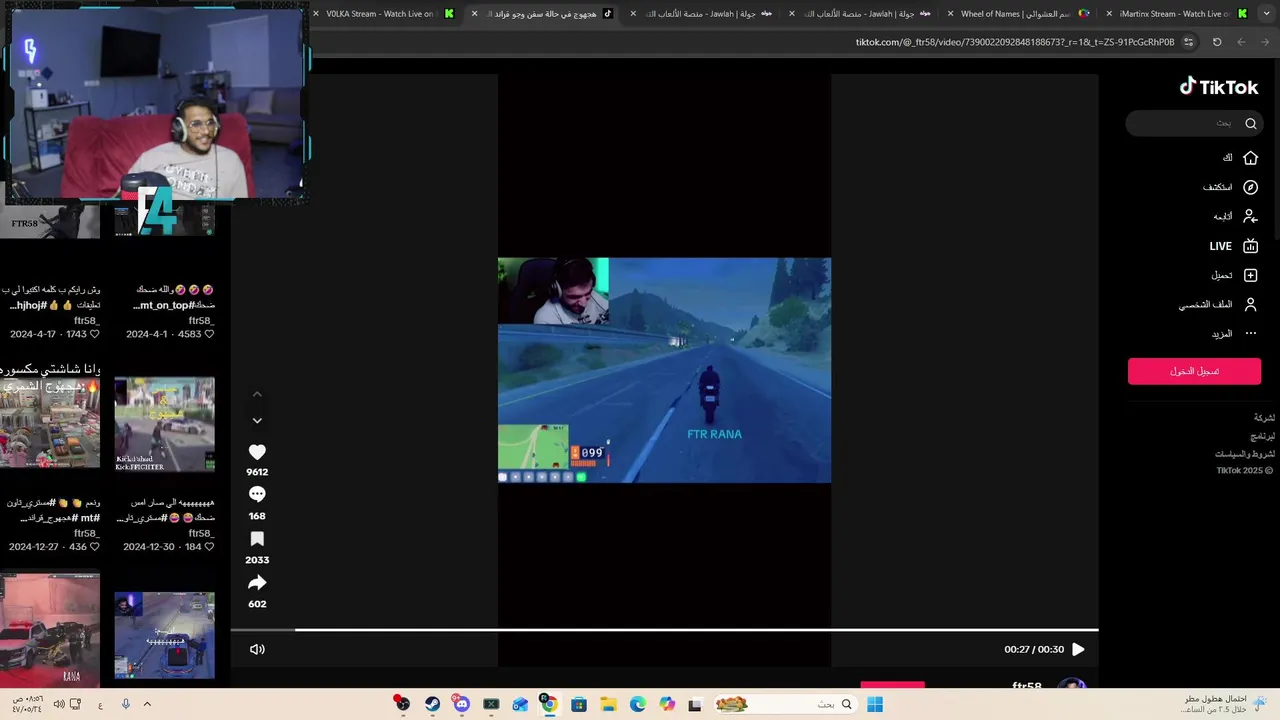Viewport: 1280px width, 720px height.
Task: Click the search magnifier icon in TikTok sidebar
Action: (1250, 123)
